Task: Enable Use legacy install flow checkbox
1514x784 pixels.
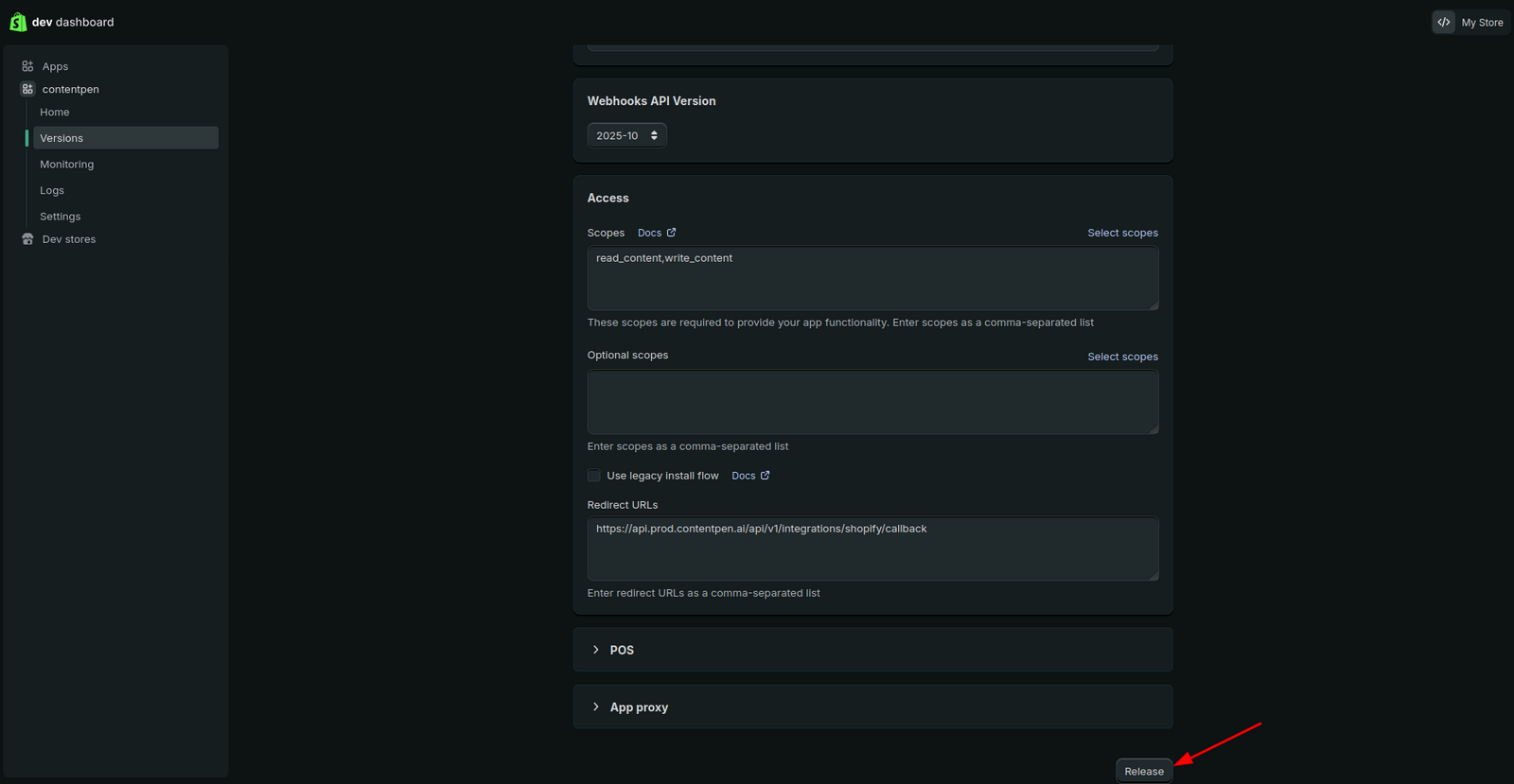Action: click(594, 476)
